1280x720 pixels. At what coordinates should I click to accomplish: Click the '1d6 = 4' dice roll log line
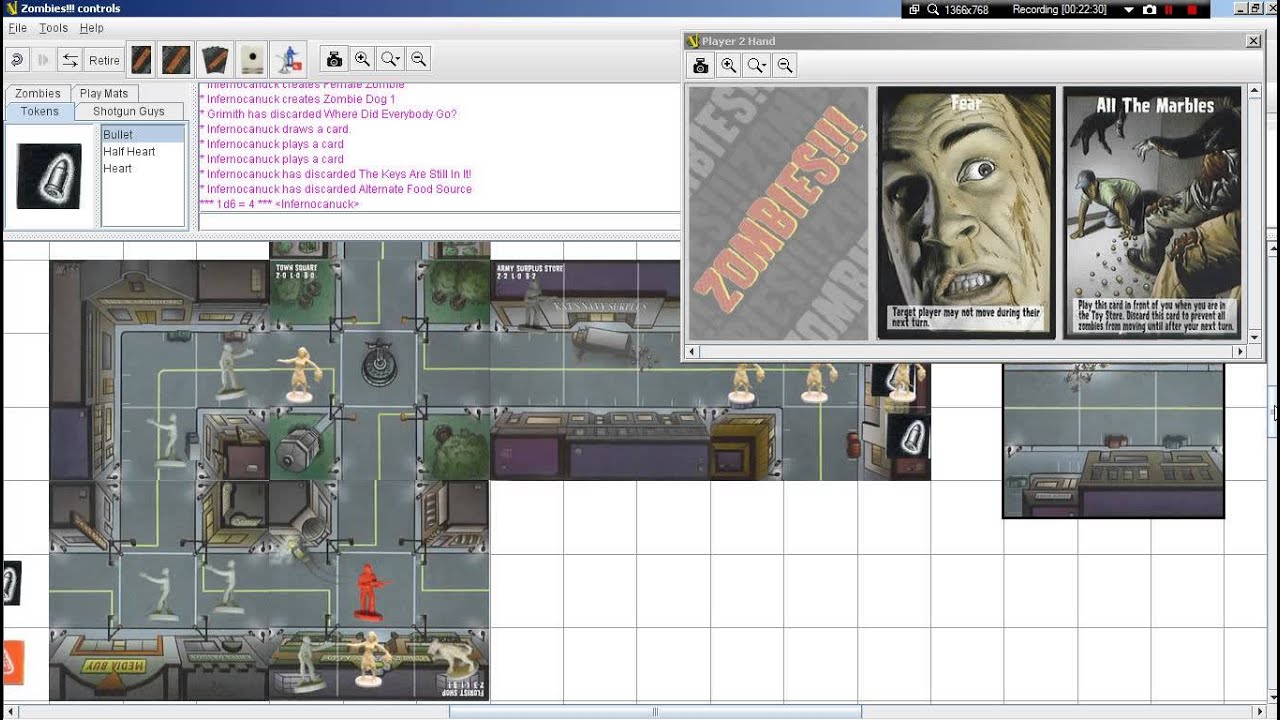(279, 204)
